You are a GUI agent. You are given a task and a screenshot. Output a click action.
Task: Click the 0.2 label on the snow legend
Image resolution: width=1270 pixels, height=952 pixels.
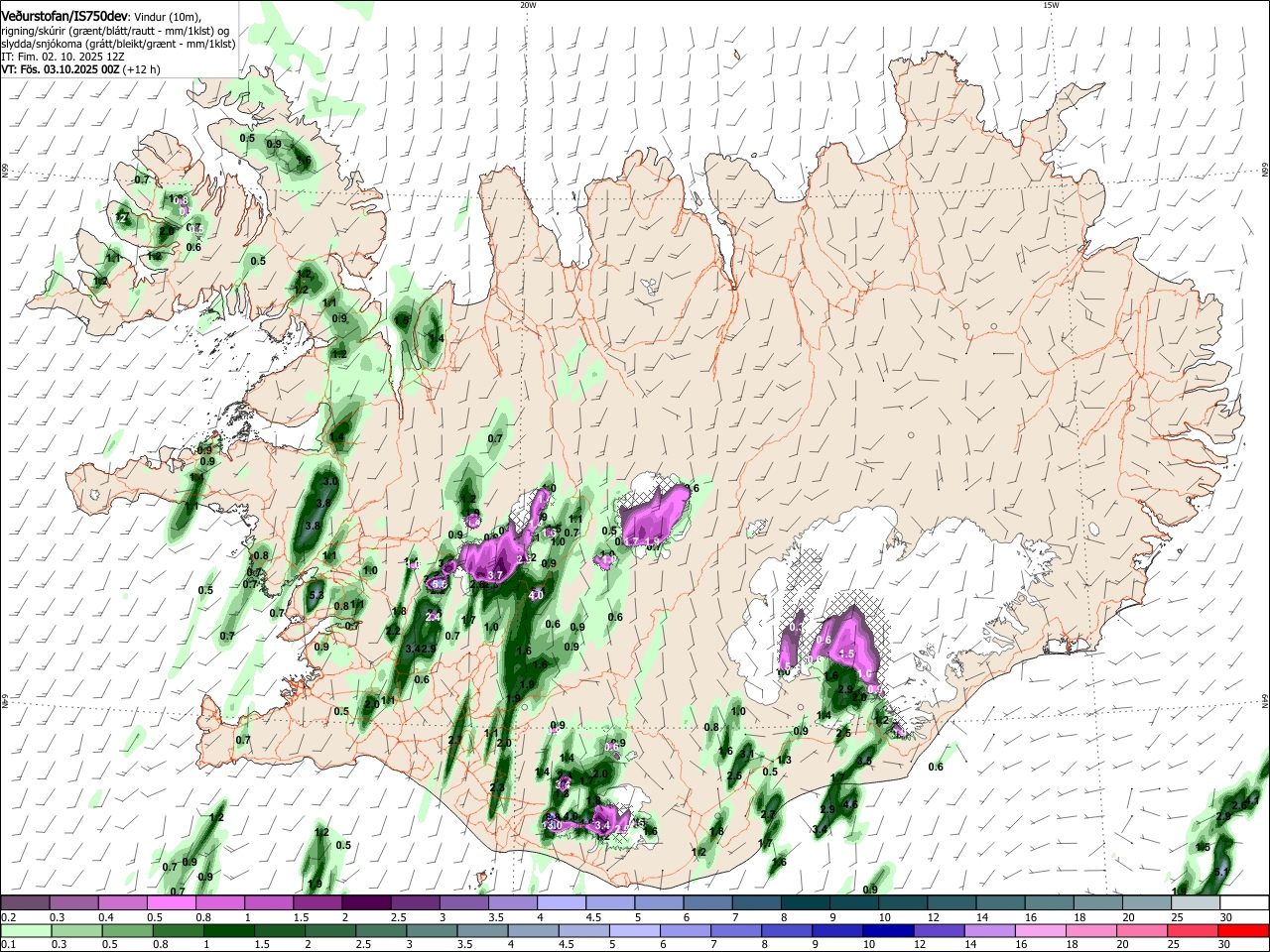click(7, 916)
